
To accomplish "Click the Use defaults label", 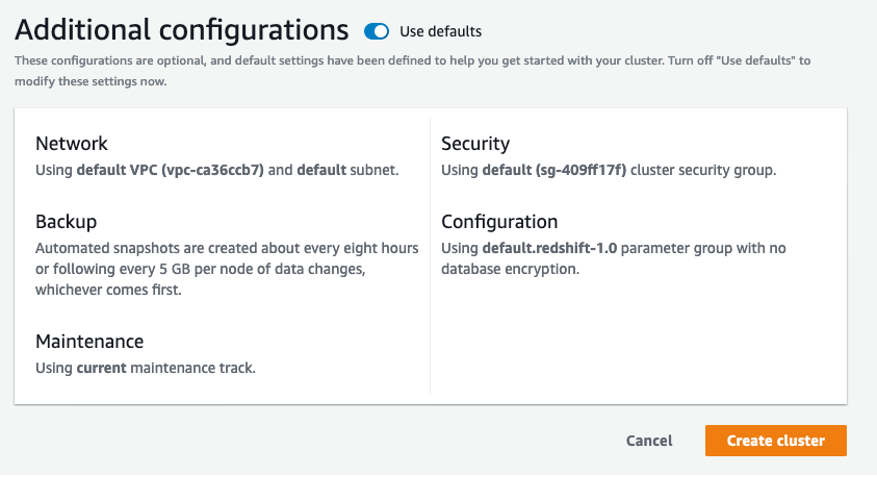I will [440, 31].
